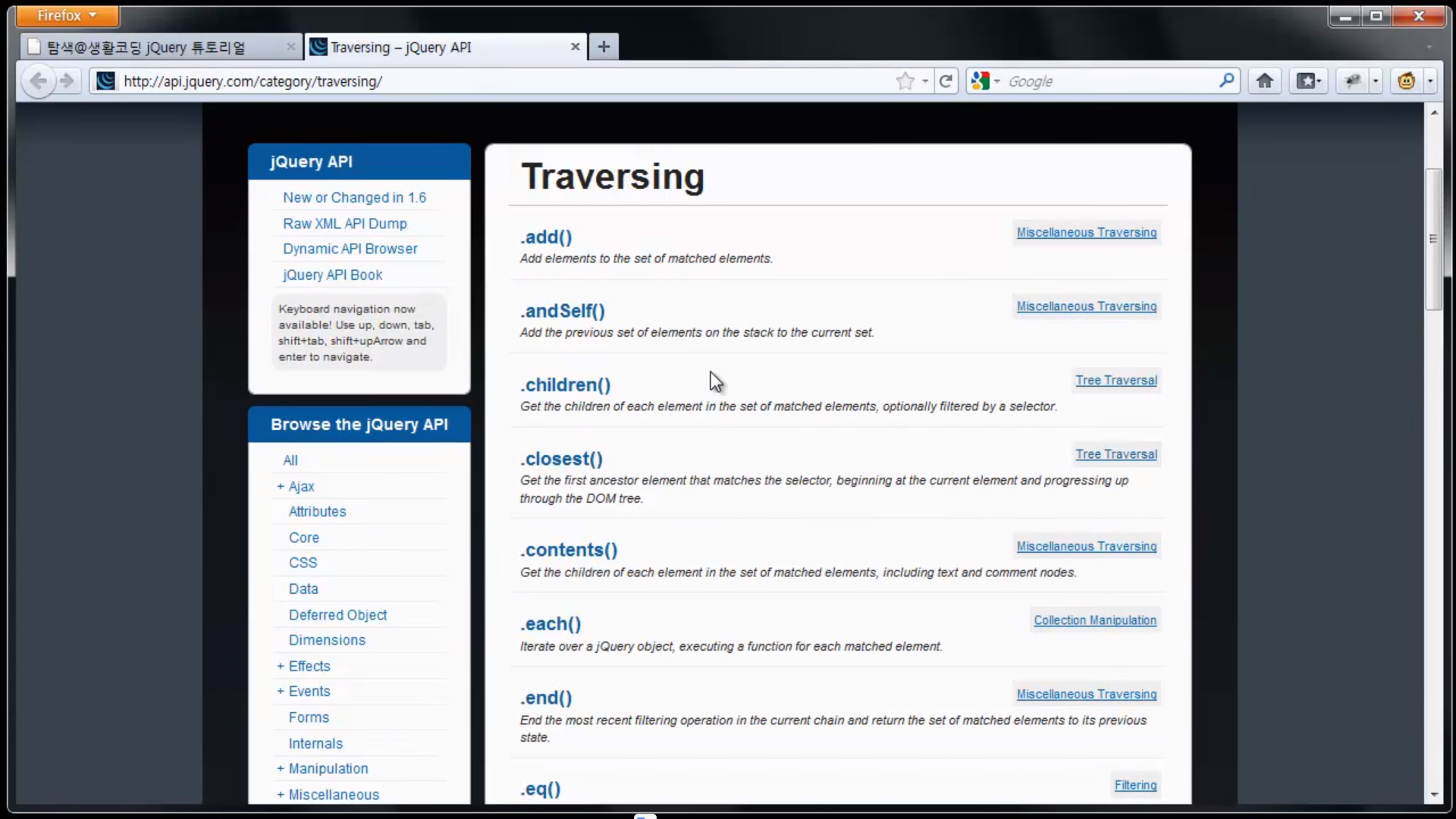Reload the page with the refresh icon
Screen dimensions: 1456x819
(x=946, y=81)
